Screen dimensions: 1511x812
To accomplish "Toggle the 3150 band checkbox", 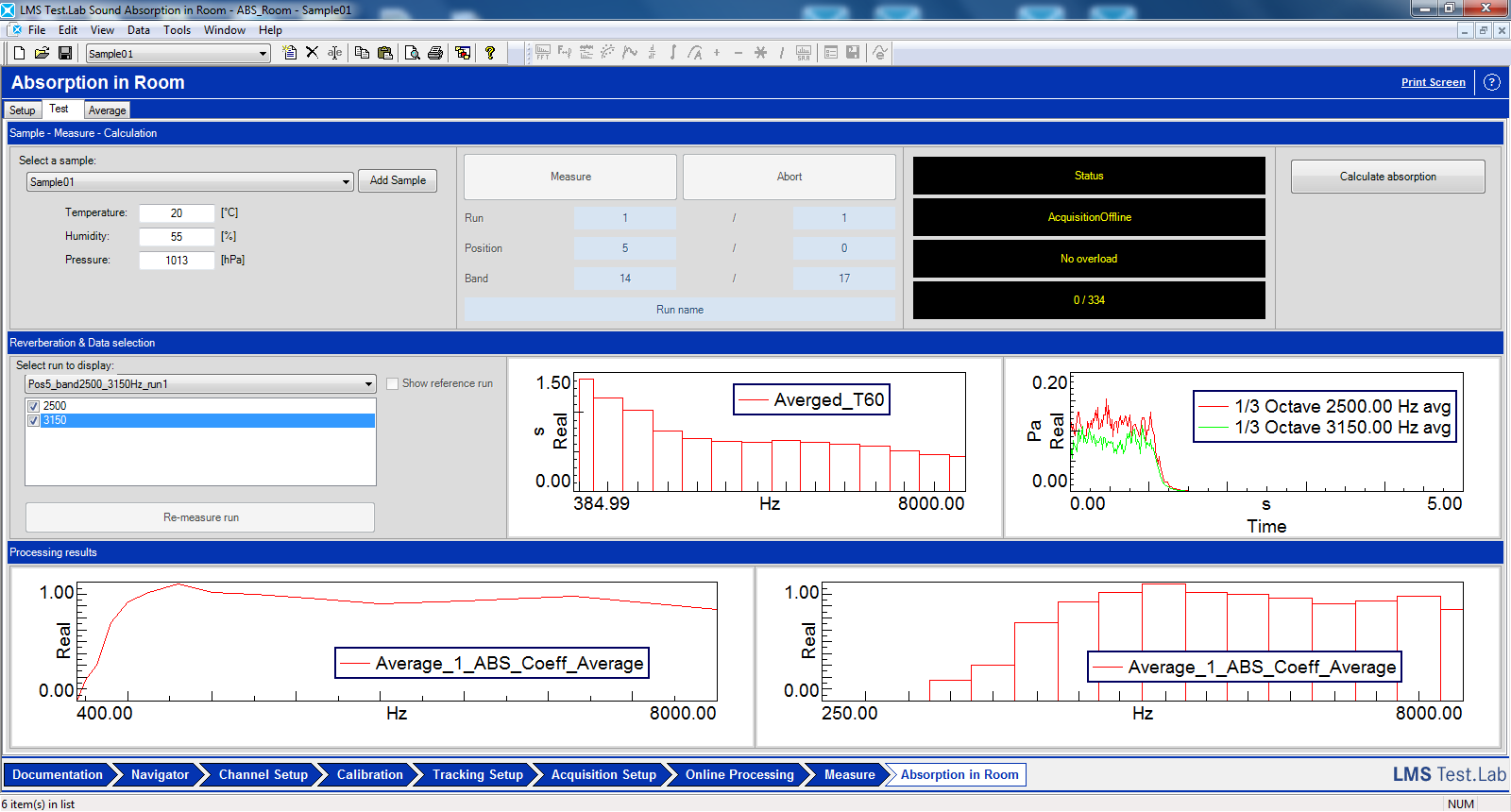I will tap(34, 420).
